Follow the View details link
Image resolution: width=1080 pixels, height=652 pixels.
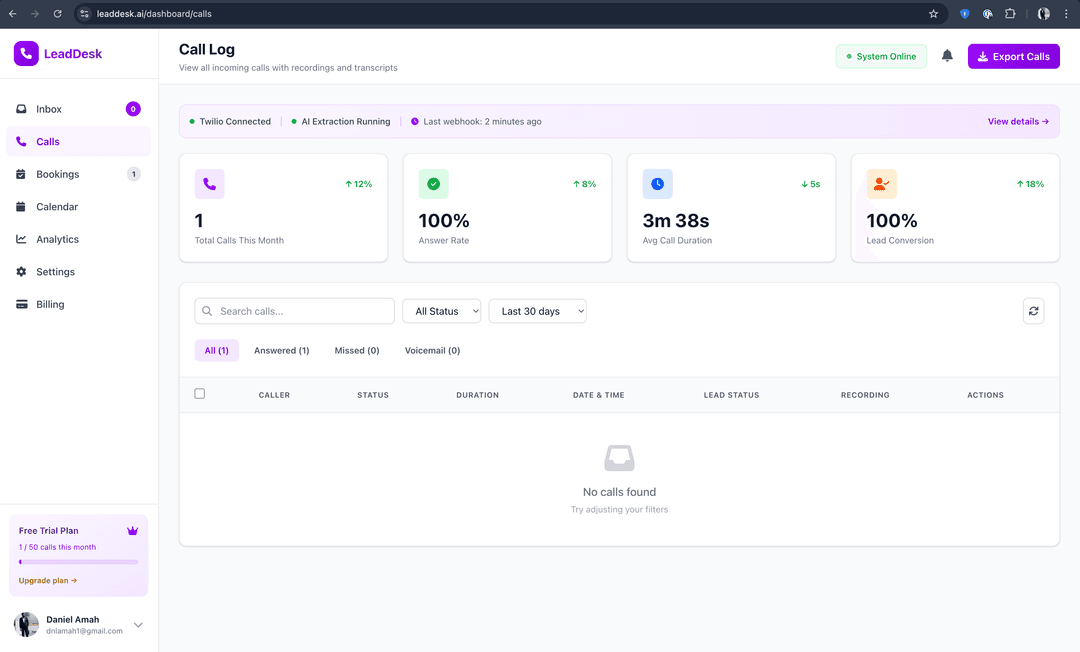tap(1017, 121)
